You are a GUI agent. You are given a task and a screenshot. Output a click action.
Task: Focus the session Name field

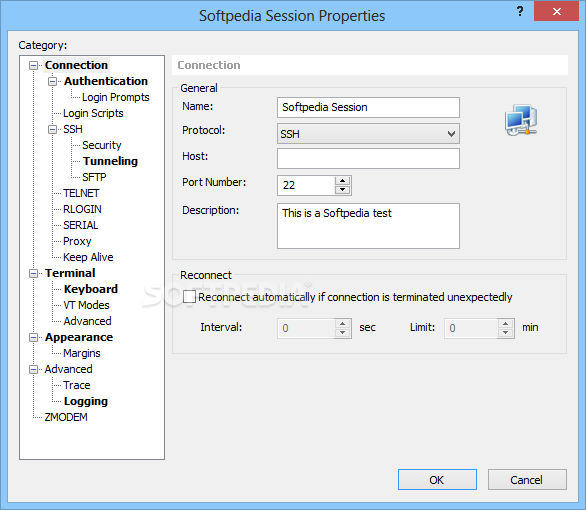coord(368,108)
